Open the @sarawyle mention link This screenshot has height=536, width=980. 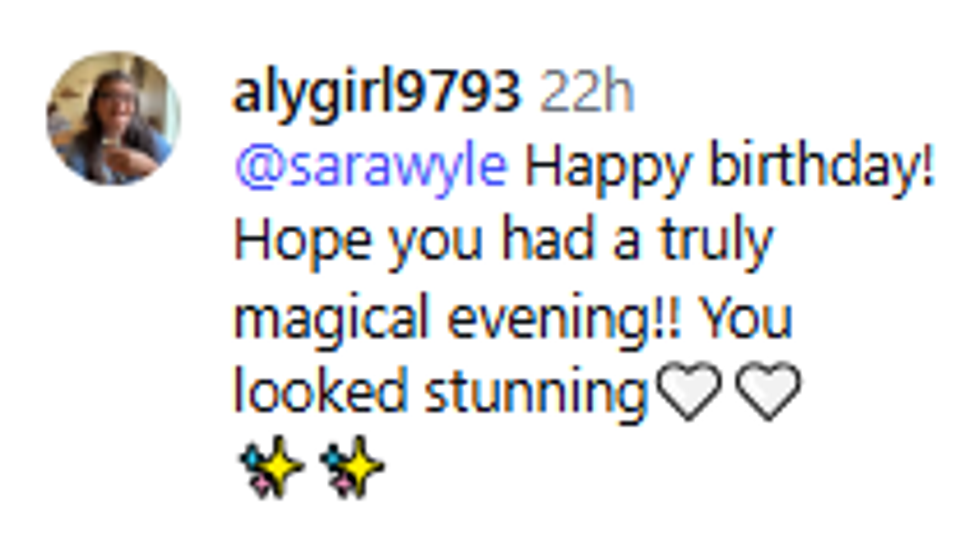pyautogui.click(x=370, y=168)
